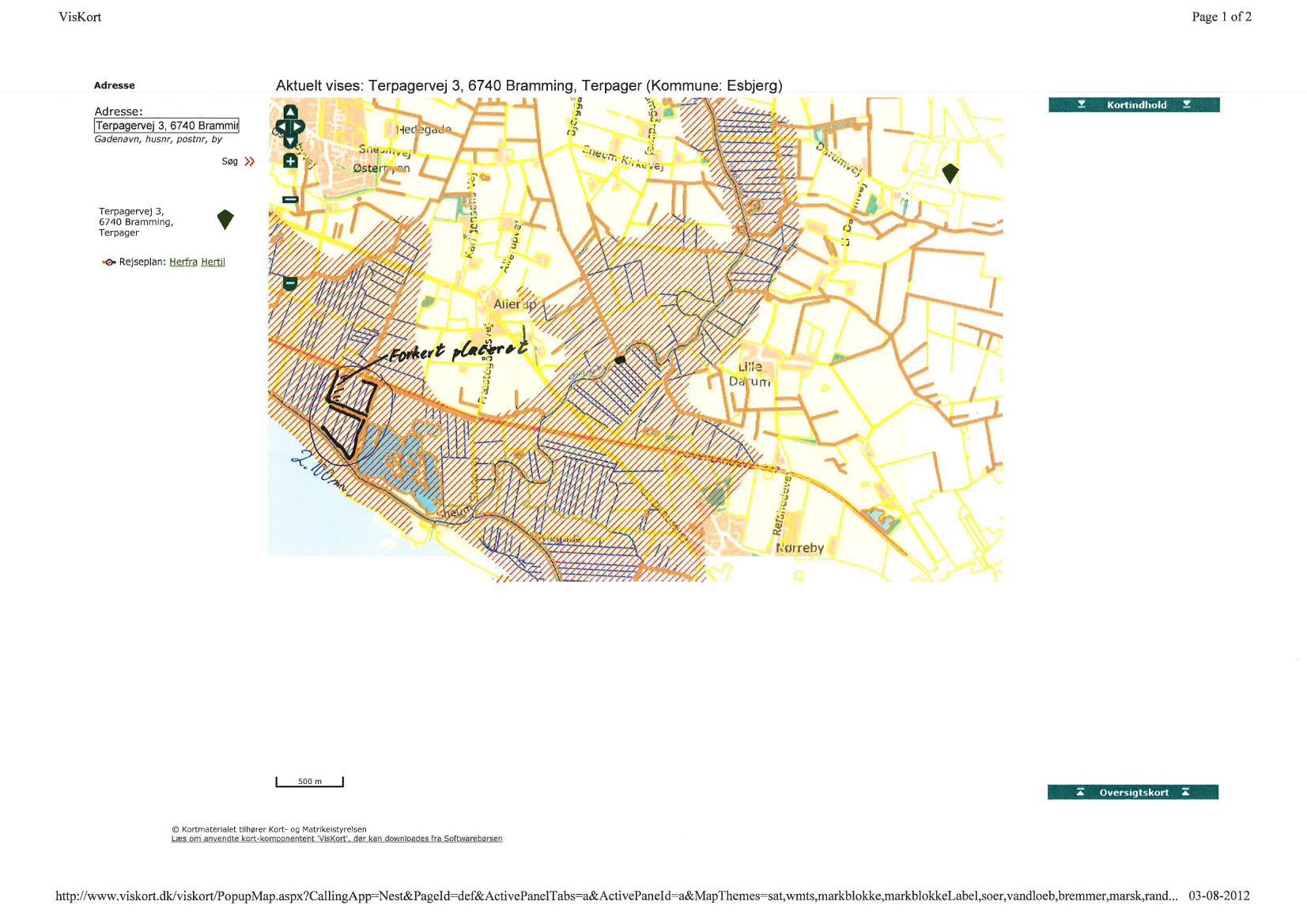1307x924 pixels.
Task: Open the Herfra journey link
Action: 183,262
